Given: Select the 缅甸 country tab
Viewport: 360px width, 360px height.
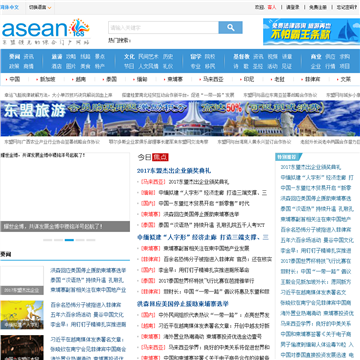Looking at the screenshot, I should (x=142, y=79).
